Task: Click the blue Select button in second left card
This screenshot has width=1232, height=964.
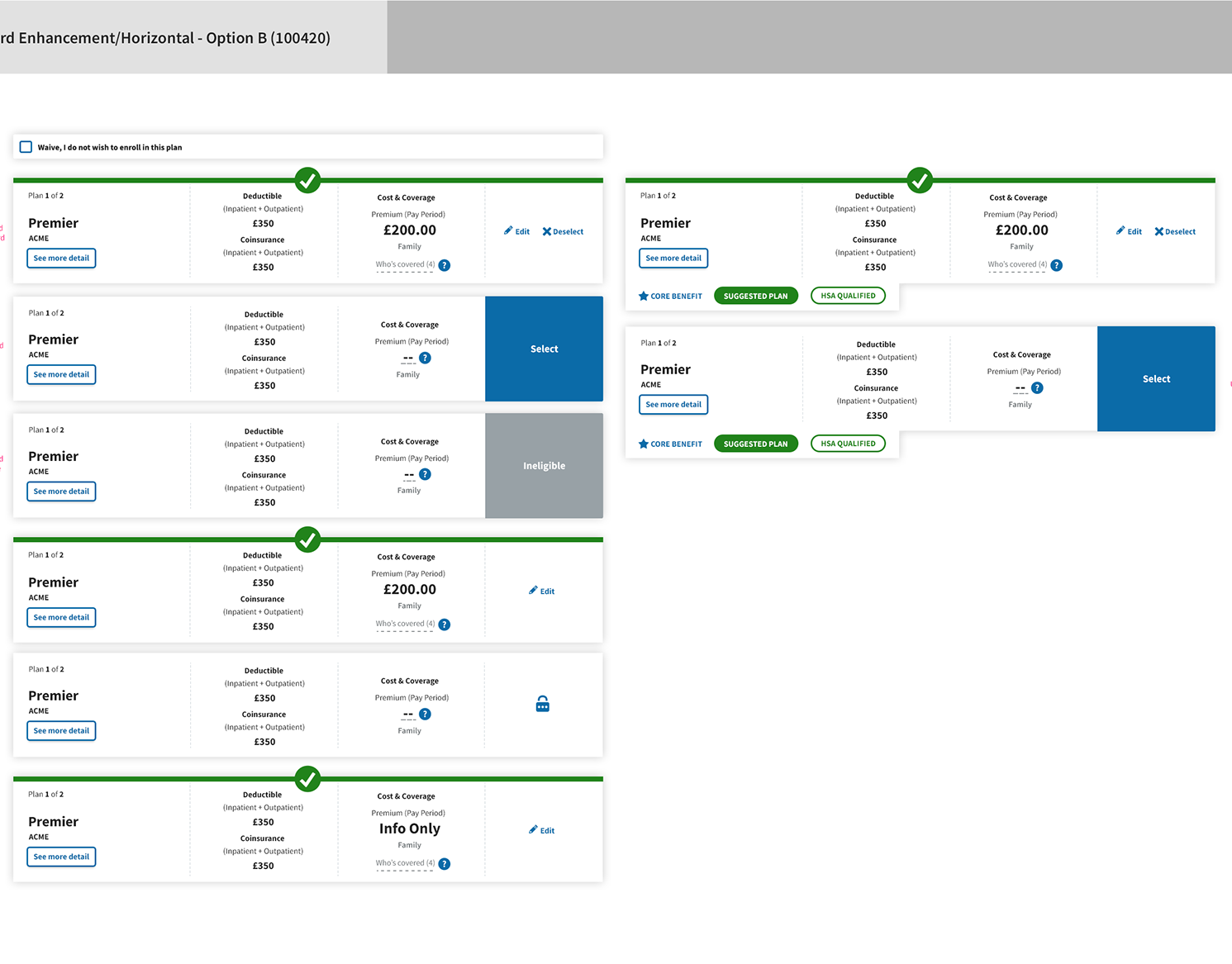Action: (544, 349)
